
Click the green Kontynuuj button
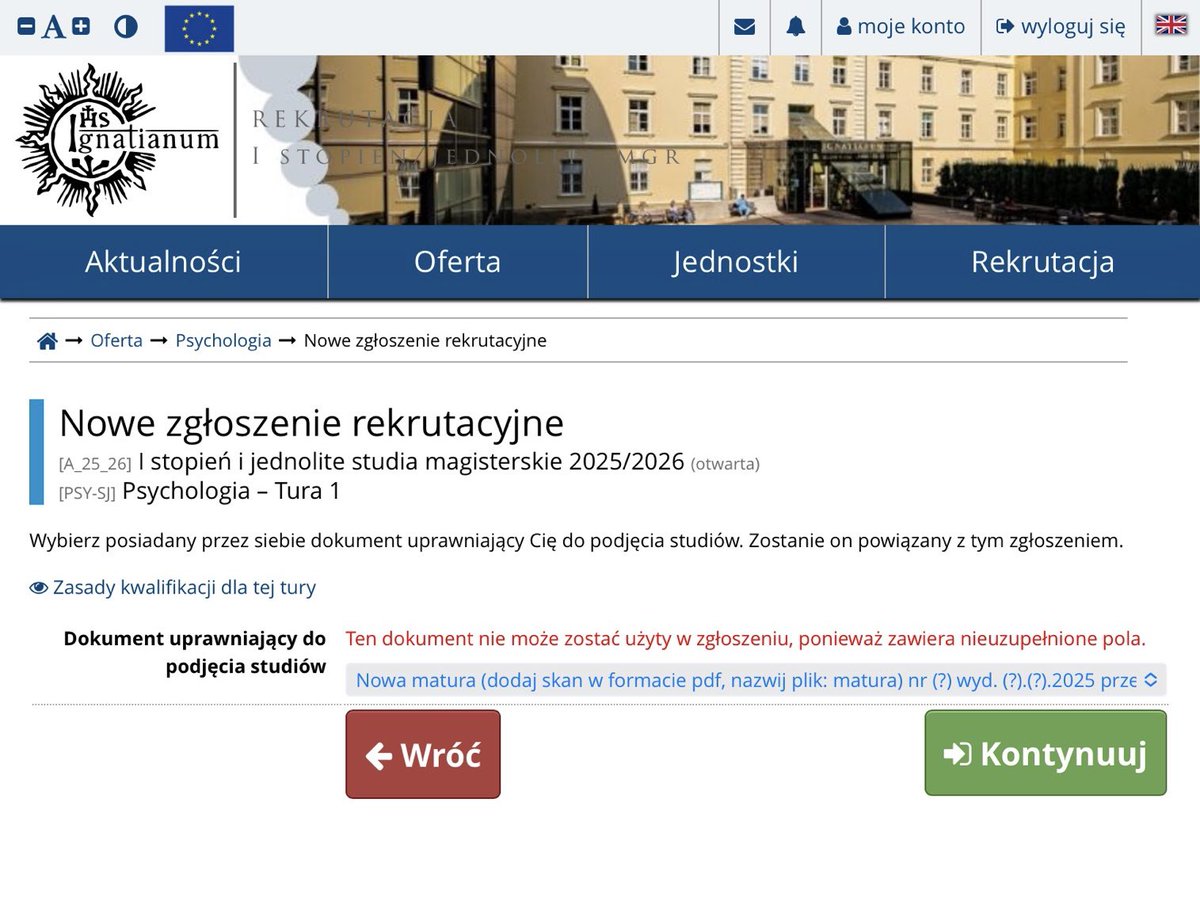pyautogui.click(x=1045, y=753)
